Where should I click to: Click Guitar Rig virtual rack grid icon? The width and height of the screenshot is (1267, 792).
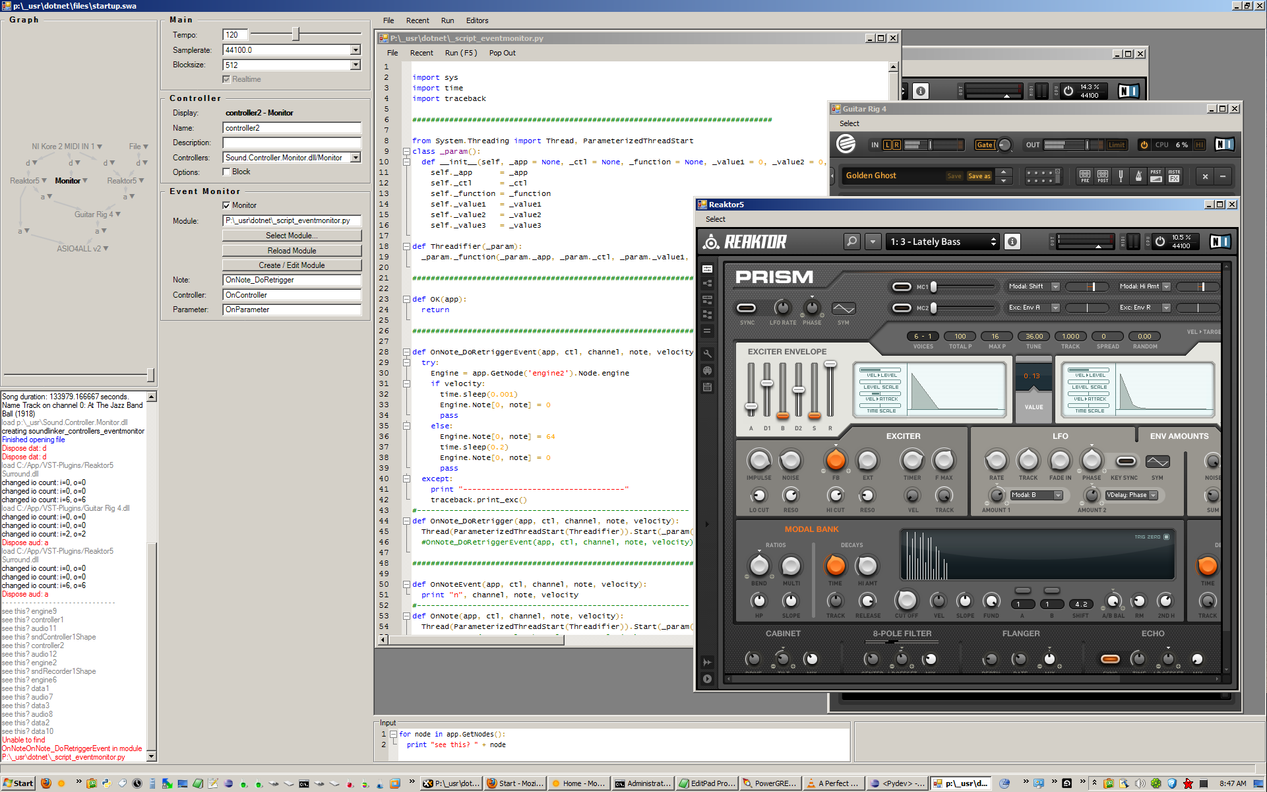[x=1042, y=176]
